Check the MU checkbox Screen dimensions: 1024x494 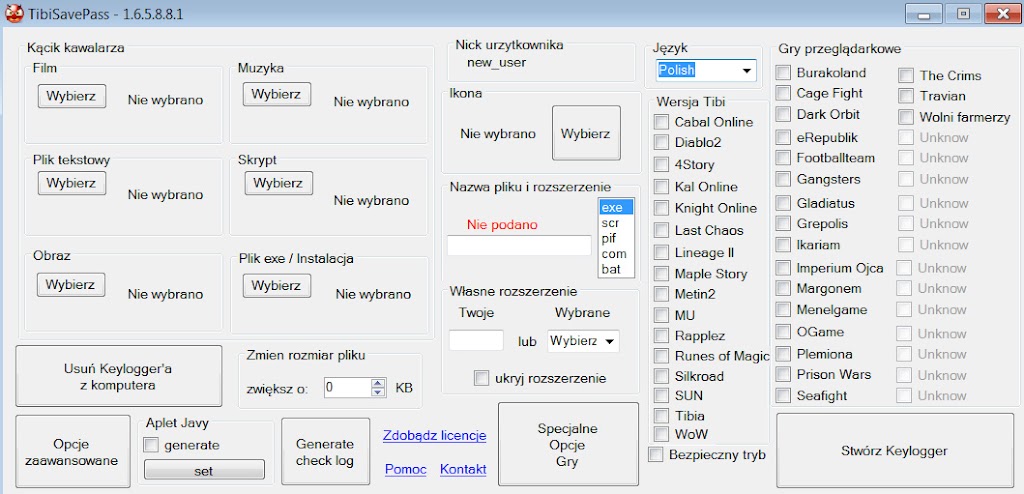[x=662, y=315]
